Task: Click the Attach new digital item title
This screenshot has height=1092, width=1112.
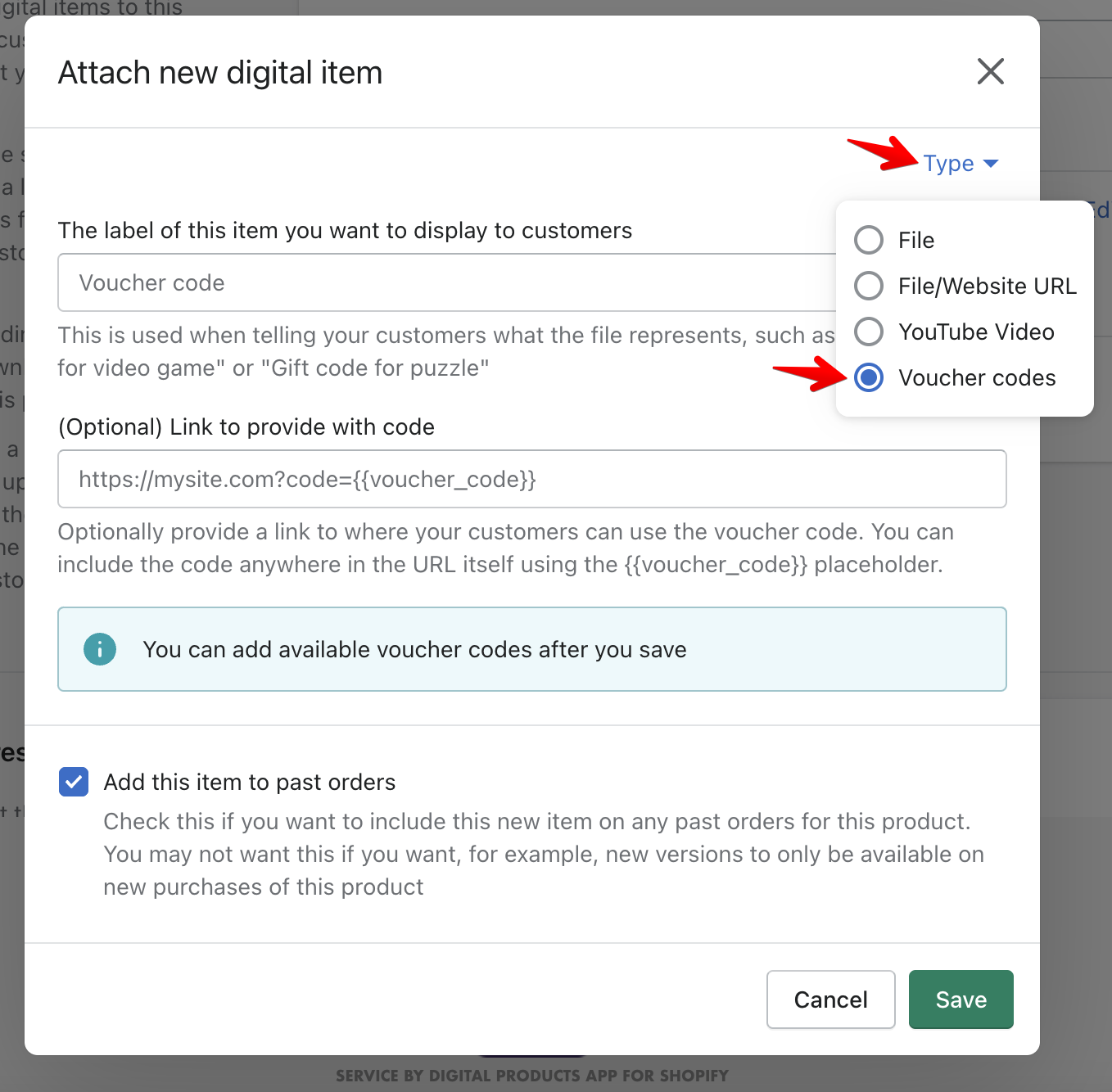Action: pos(219,72)
